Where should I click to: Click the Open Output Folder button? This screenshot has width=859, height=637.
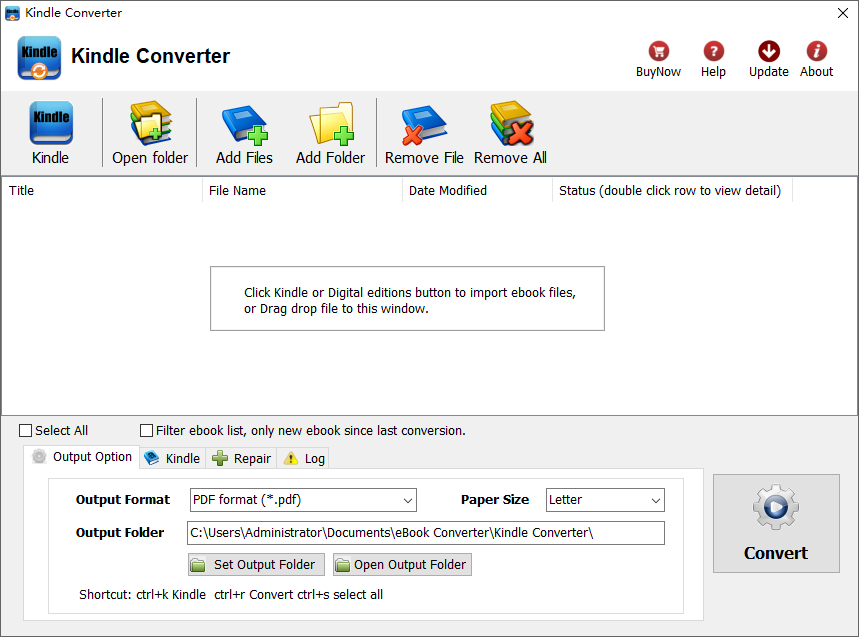(x=402, y=565)
